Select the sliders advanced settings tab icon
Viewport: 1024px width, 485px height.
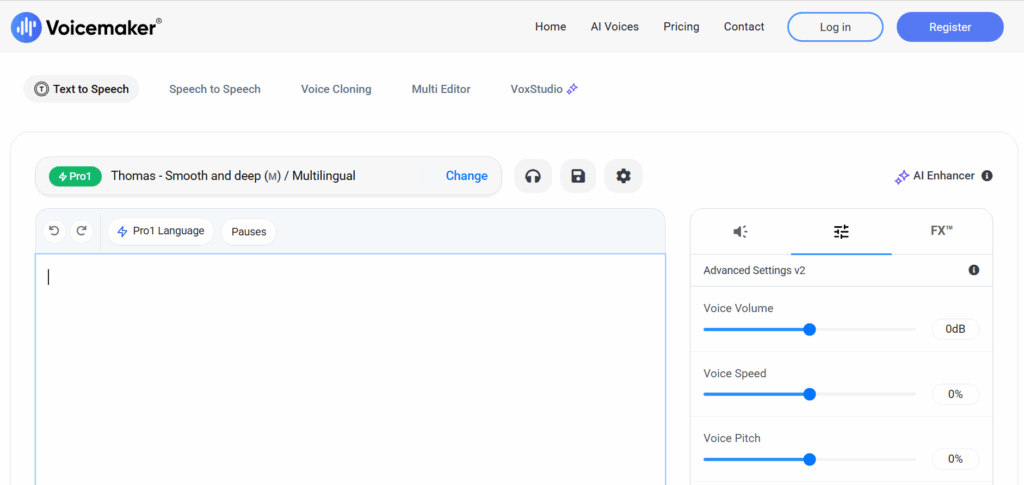point(841,231)
